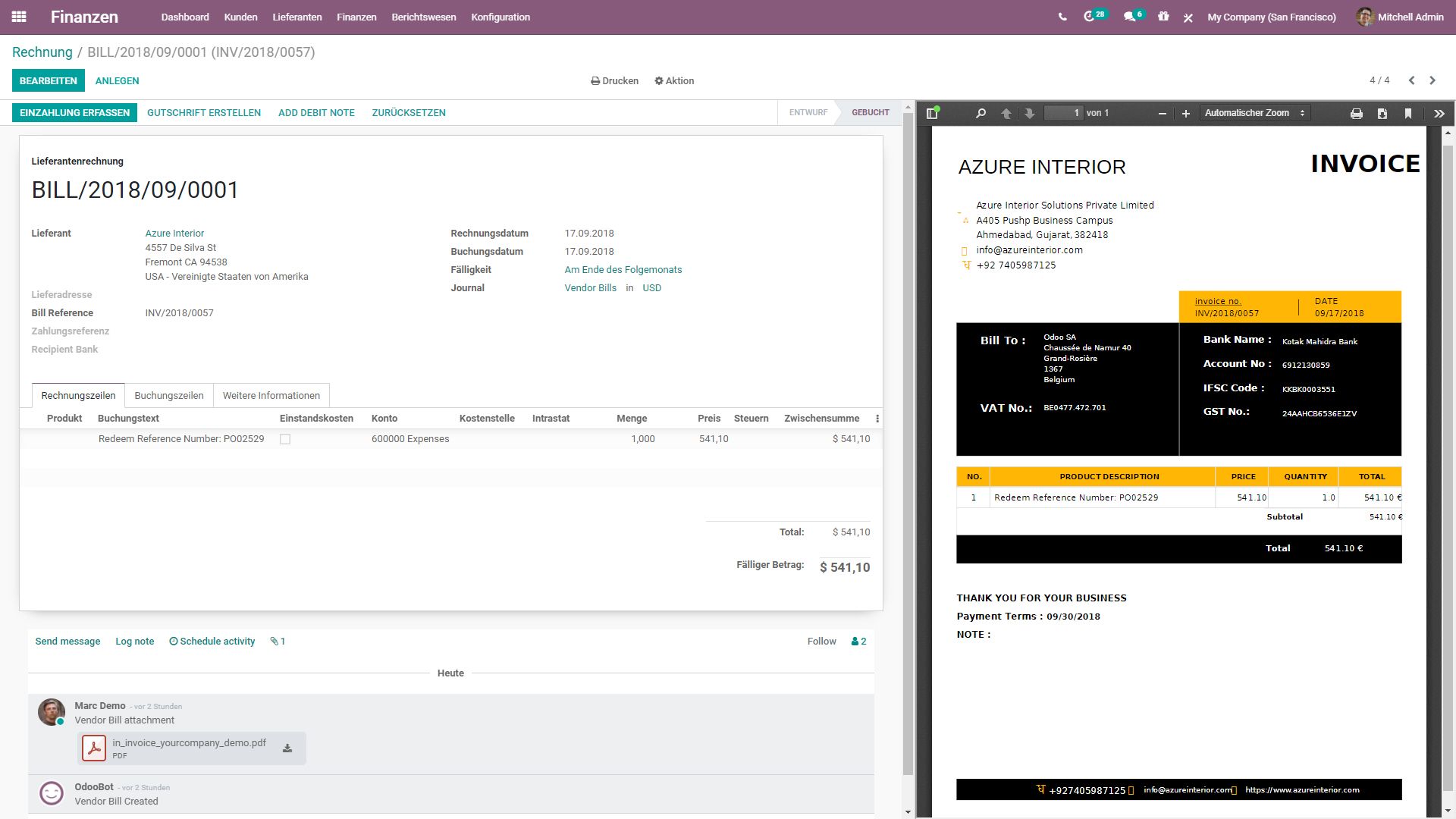This screenshot has width=1456, height=819.
Task: Toggle the PDF viewer sidebar icon
Action: [x=933, y=113]
